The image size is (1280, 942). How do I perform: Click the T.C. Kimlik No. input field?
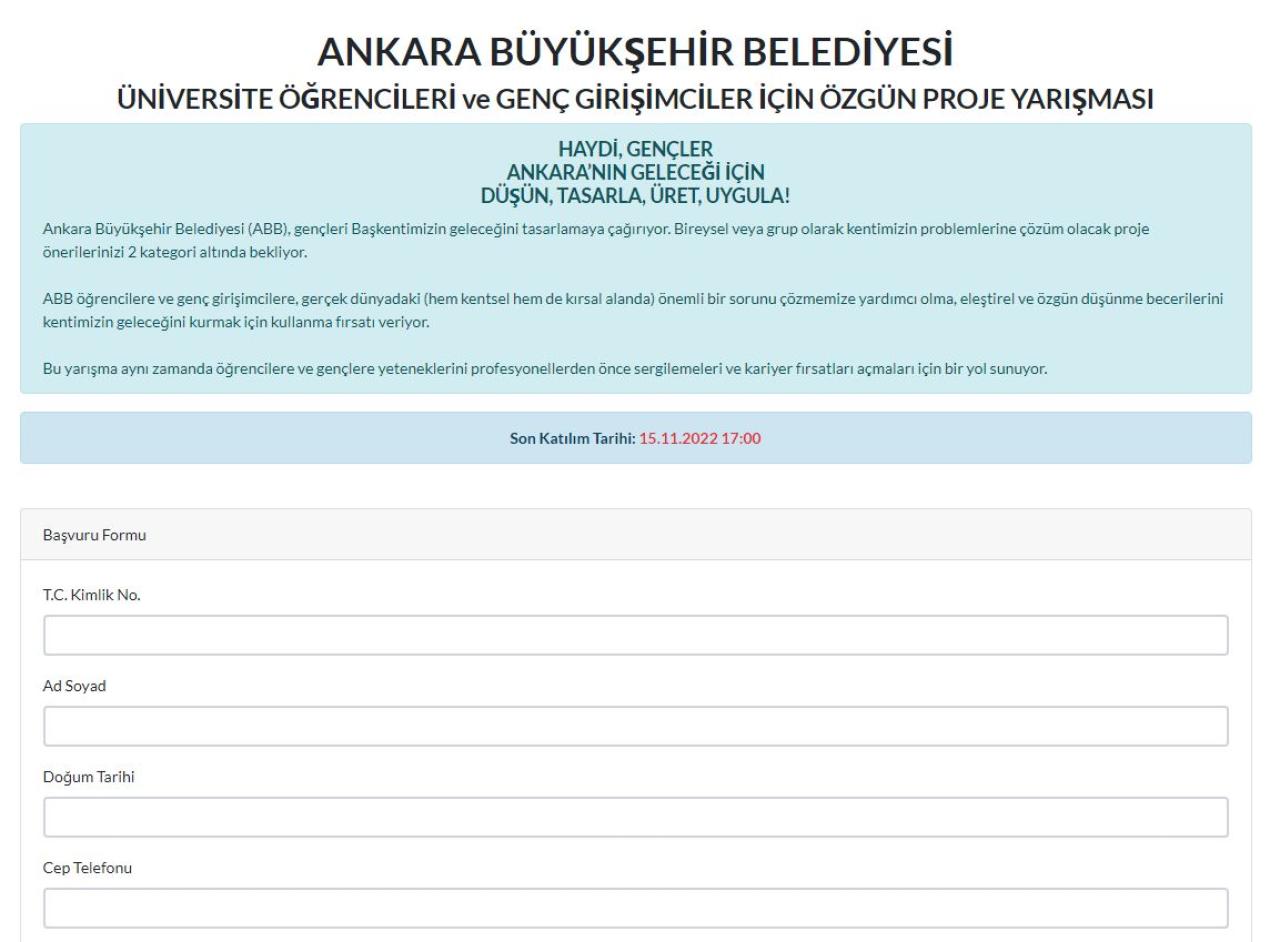[x=635, y=635]
